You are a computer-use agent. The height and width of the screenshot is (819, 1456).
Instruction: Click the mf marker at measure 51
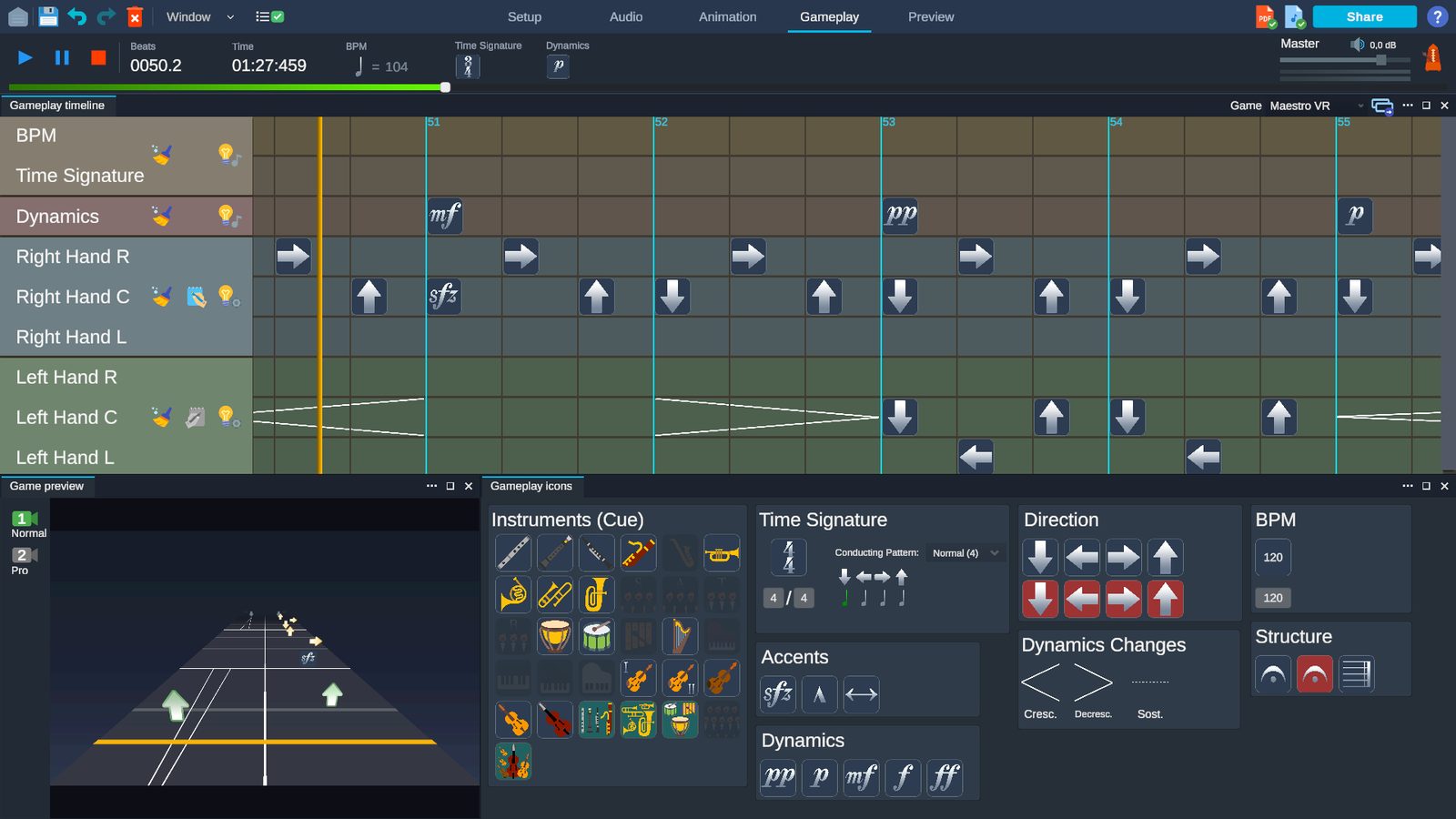tap(445, 216)
